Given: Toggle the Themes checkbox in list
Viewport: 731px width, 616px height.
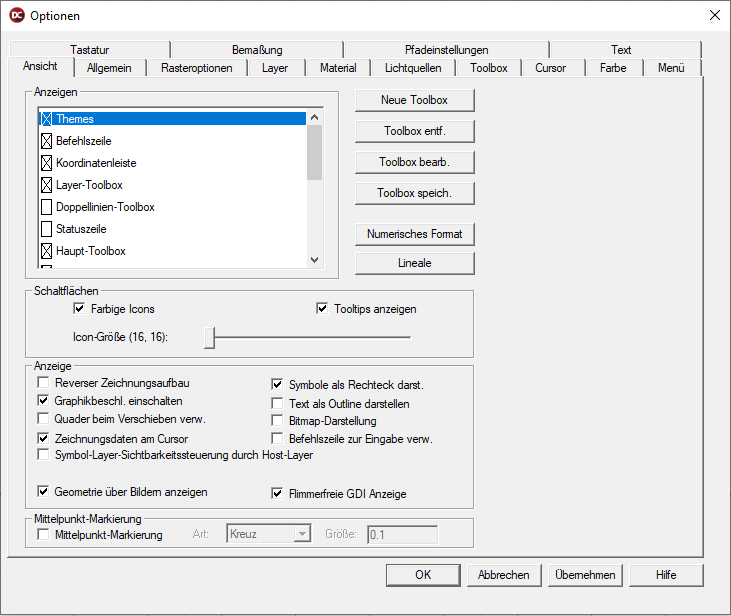Looking at the screenshot, I should pyautogui.click(x=46, y=119).
